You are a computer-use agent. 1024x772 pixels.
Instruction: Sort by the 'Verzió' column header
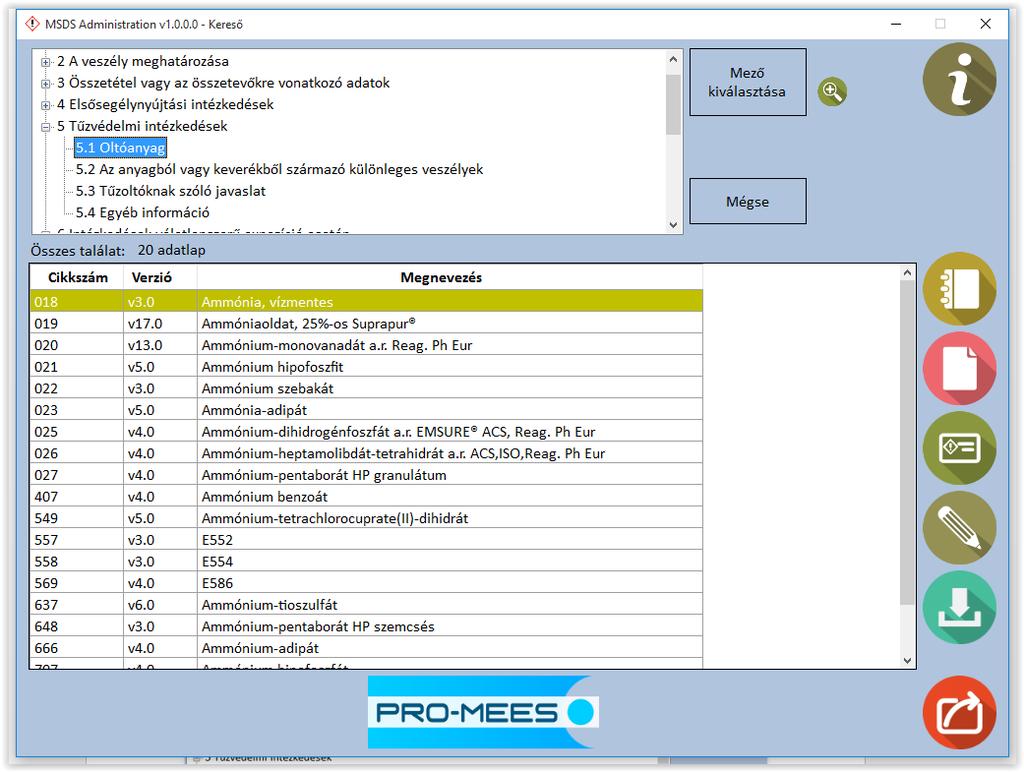coord(161,278)
